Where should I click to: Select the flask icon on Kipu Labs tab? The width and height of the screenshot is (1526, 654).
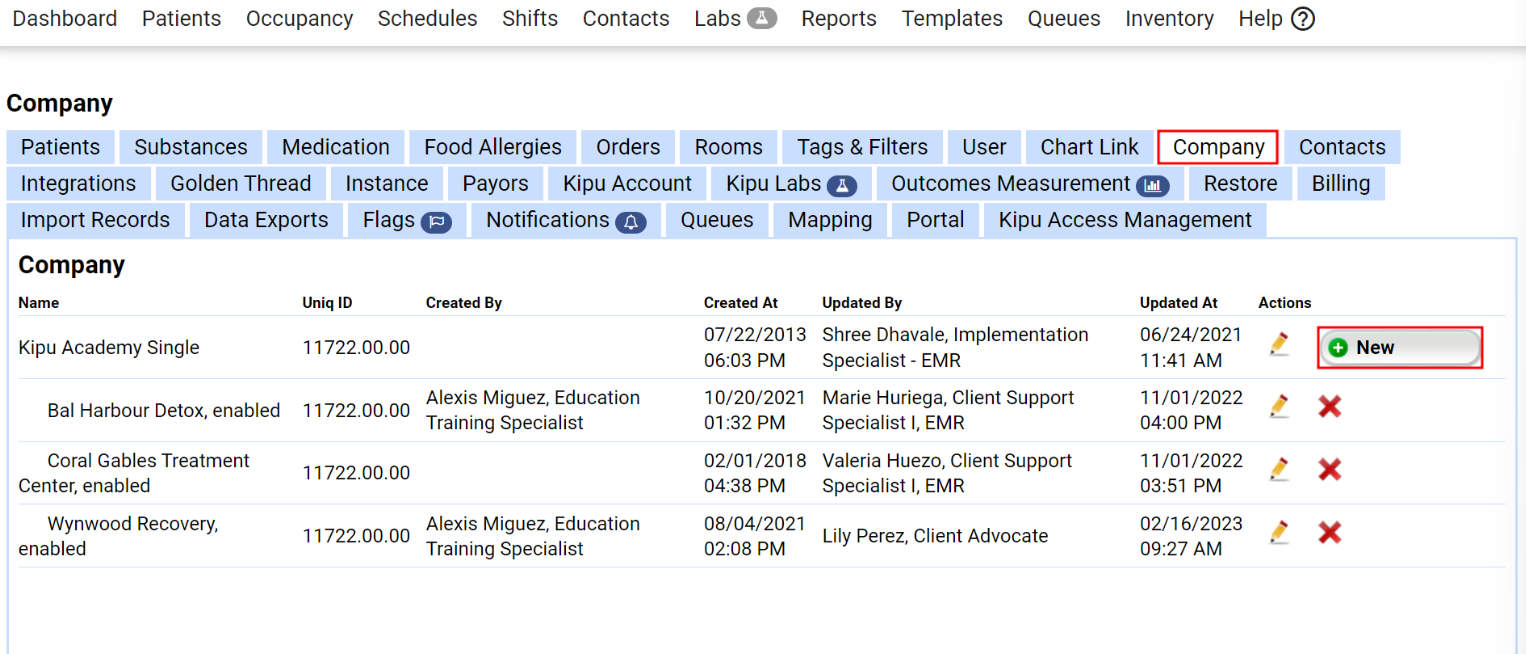(x=843, y=183)
